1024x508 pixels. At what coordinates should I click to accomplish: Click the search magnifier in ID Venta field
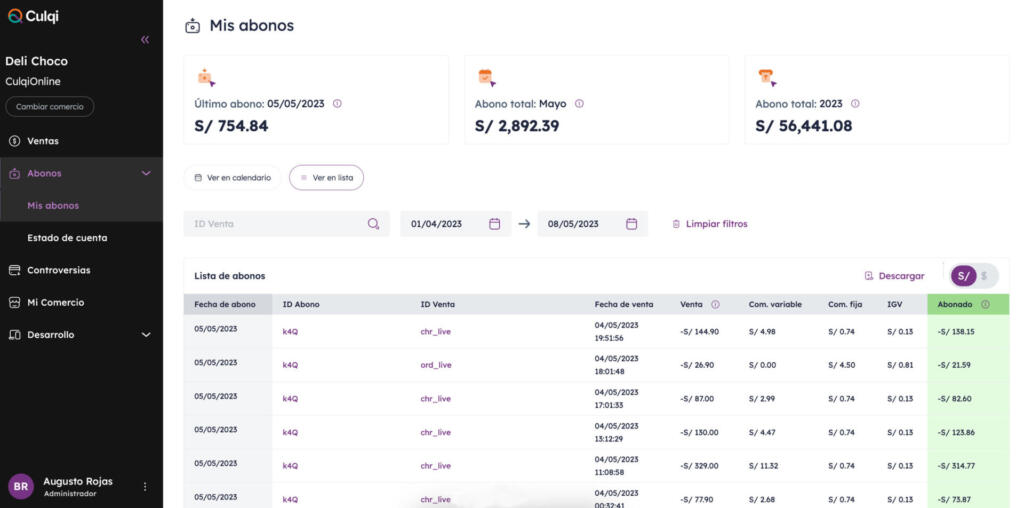click(373, 224)
